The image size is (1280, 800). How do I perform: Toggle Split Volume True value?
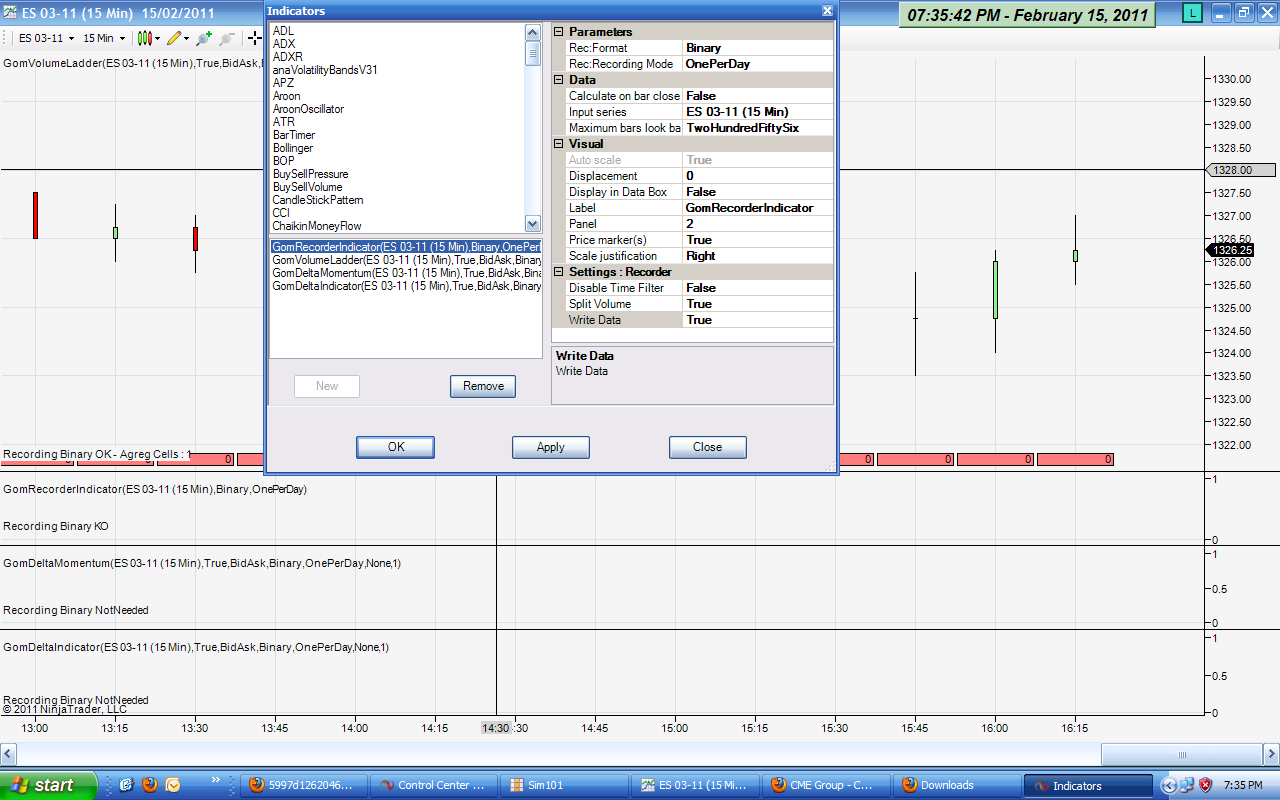(758, 304)
